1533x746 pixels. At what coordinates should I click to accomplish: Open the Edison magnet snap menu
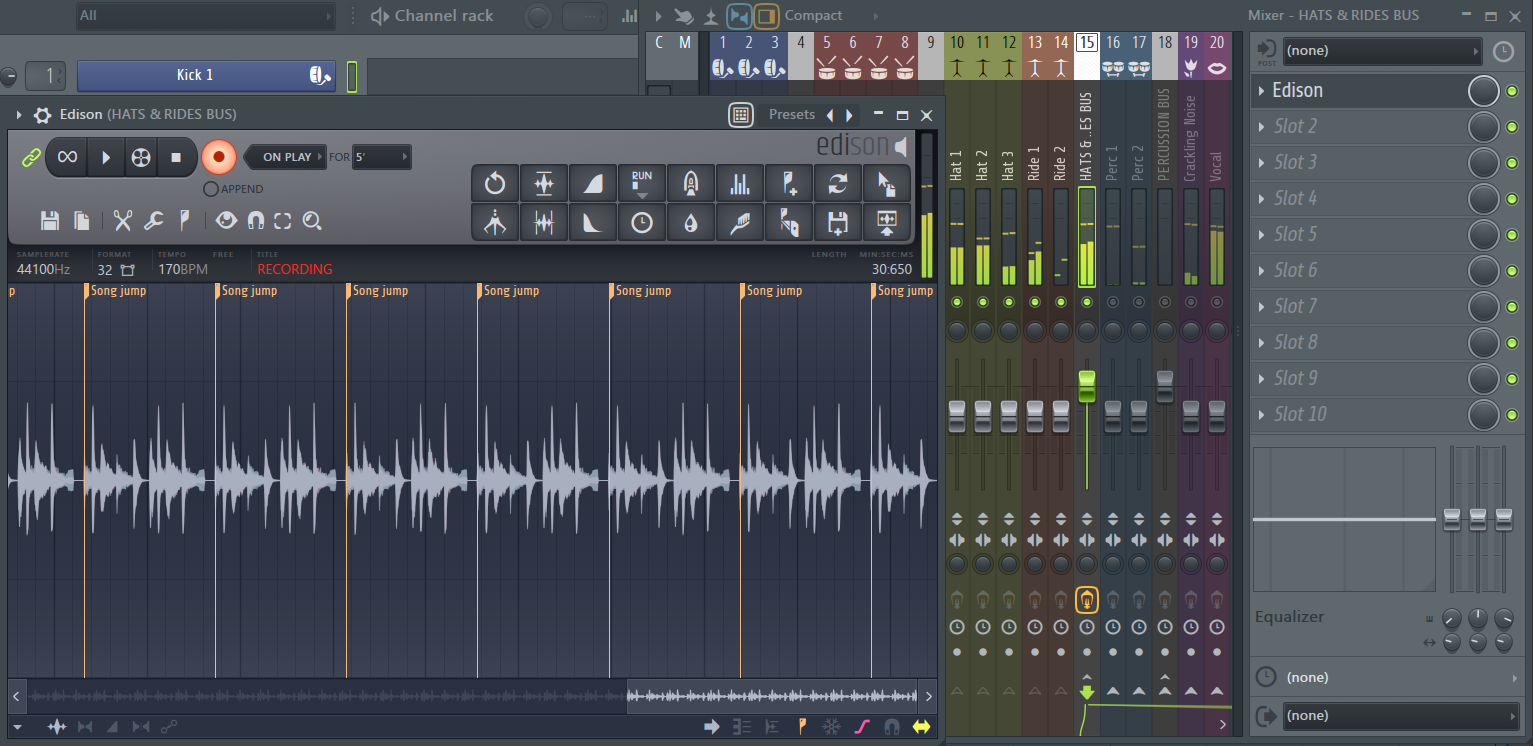[x=256, y=221]
